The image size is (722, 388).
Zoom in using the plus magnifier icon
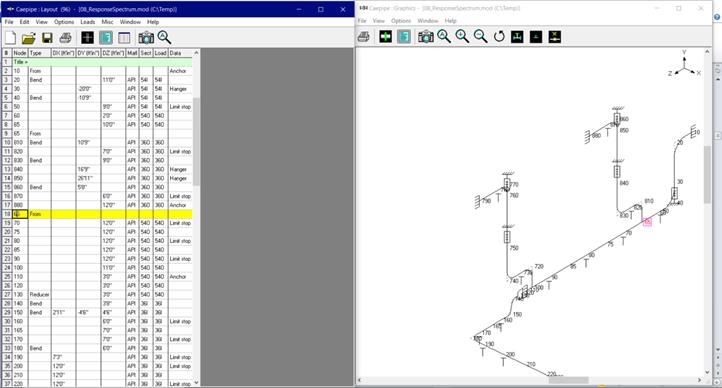(462, 36)
